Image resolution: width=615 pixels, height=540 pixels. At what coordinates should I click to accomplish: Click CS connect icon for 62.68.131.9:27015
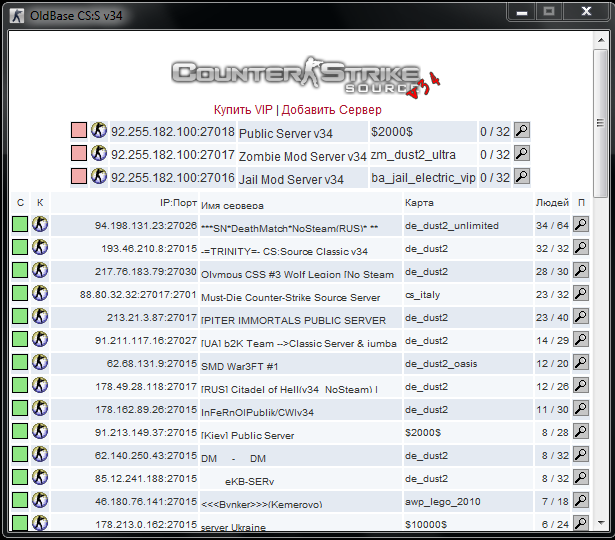(x=40, y=362)
